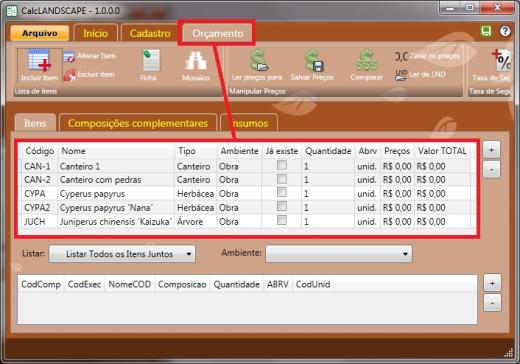Screen dimensions: 520x364
Task: Click the minus button beside items table
Action: coord(491,170)
